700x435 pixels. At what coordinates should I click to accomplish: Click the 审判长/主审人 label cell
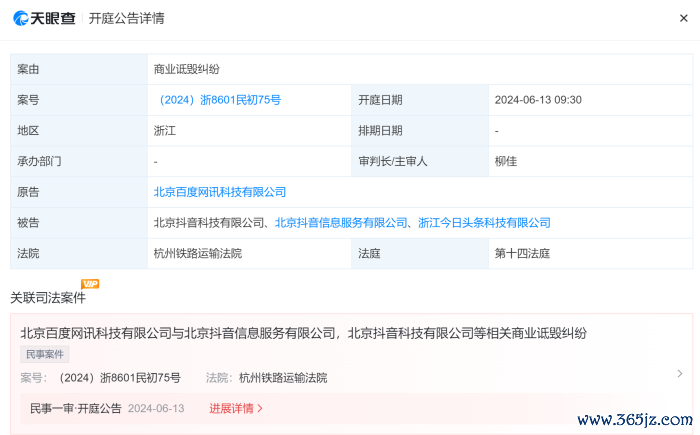(x=420, y=161)
